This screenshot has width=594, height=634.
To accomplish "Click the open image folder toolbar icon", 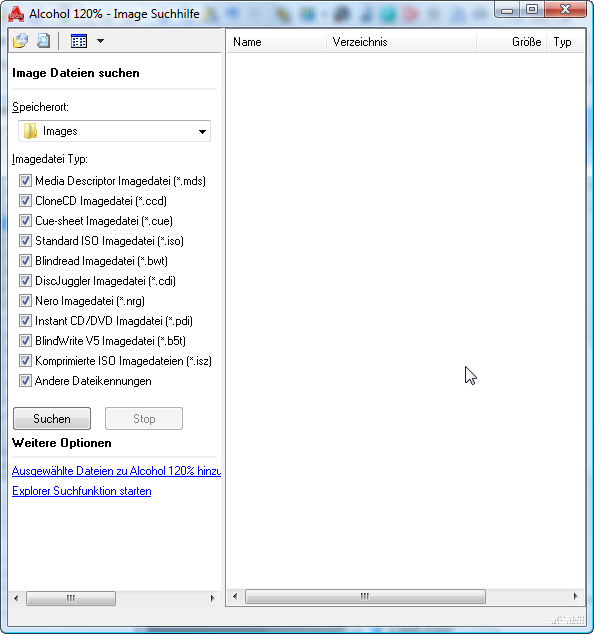I will [x=21, y=41].
